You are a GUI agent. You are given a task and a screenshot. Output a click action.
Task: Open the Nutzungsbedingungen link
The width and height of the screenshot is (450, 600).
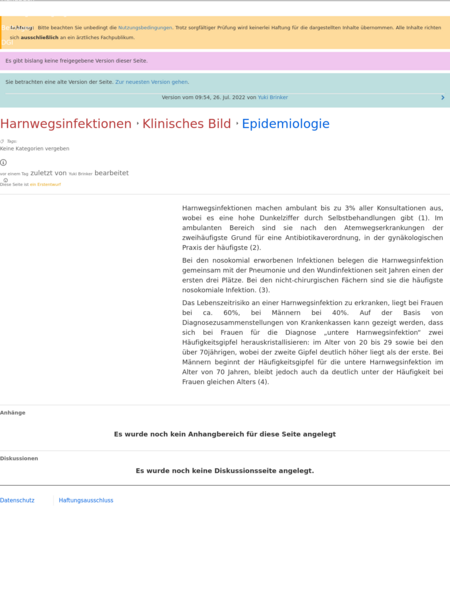click(x=145, y=28)
